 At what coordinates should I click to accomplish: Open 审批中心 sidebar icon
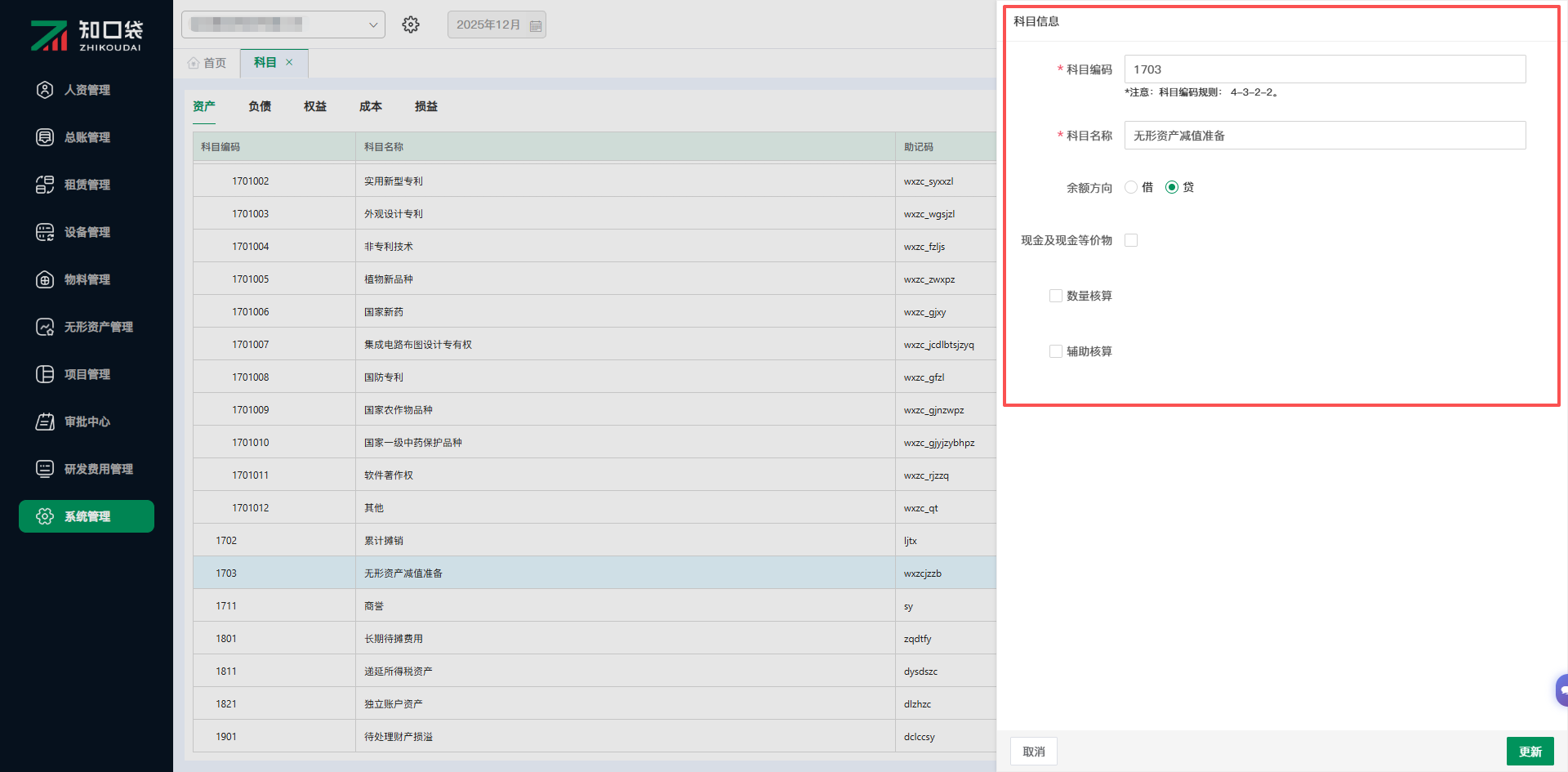click(x=45, y=422)
